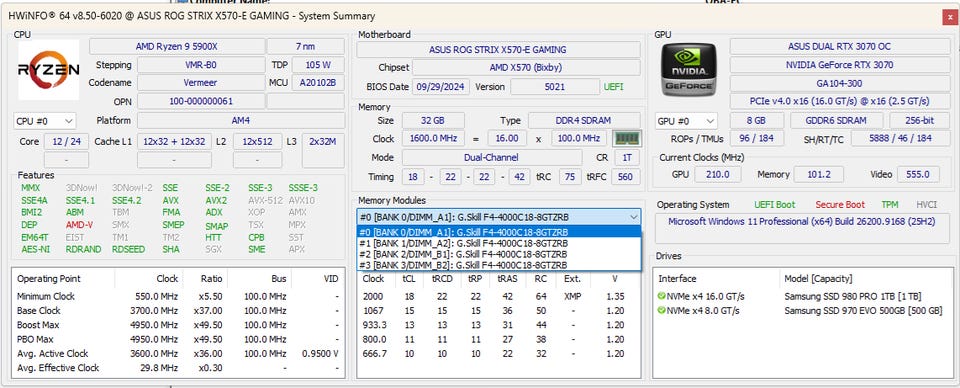960x388 pixels.
Task: Click the 12x512 L2 cache field
Action: 258,141
